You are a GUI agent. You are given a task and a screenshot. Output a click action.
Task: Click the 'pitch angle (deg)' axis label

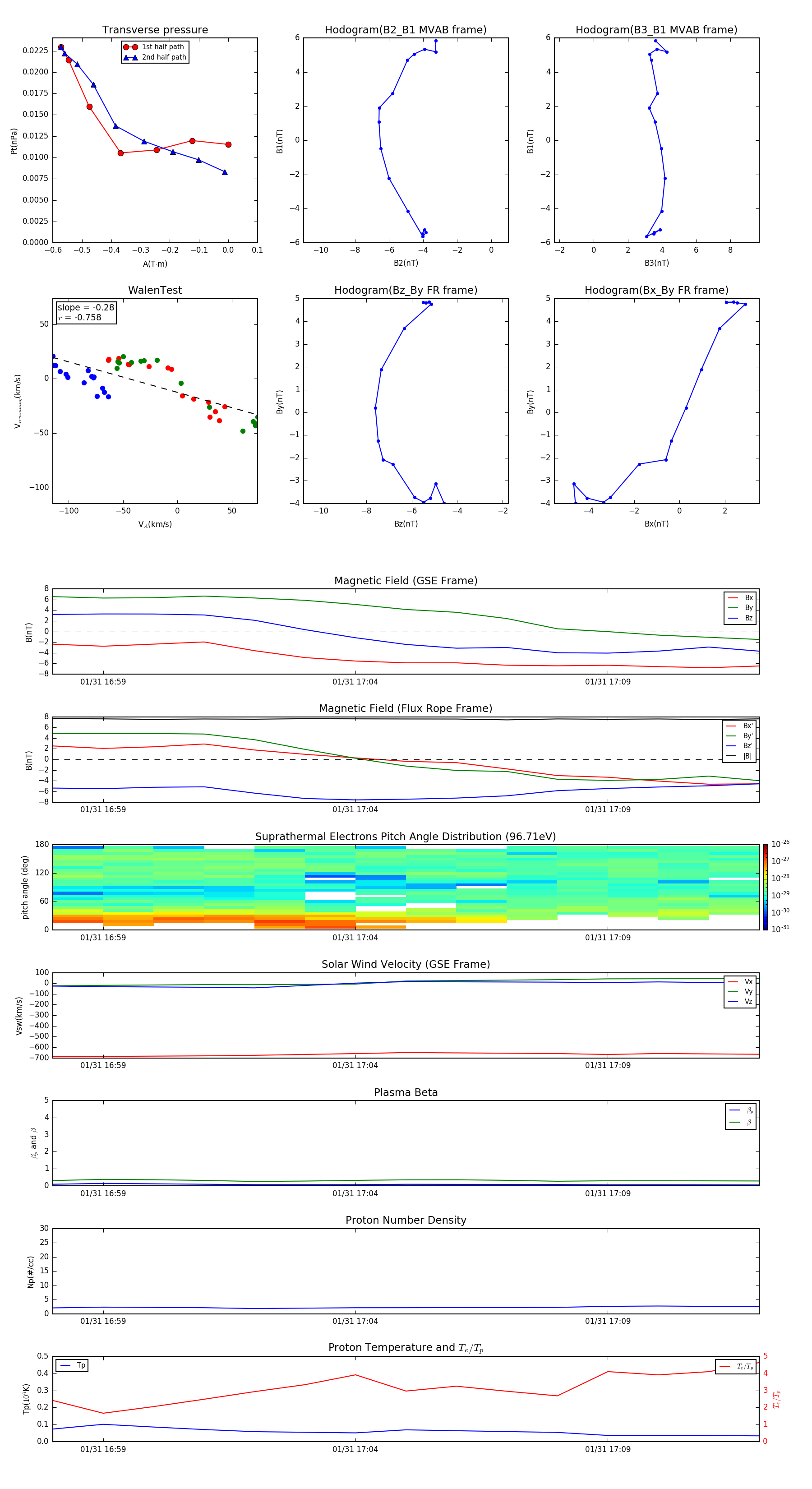(x=25, y=887)
